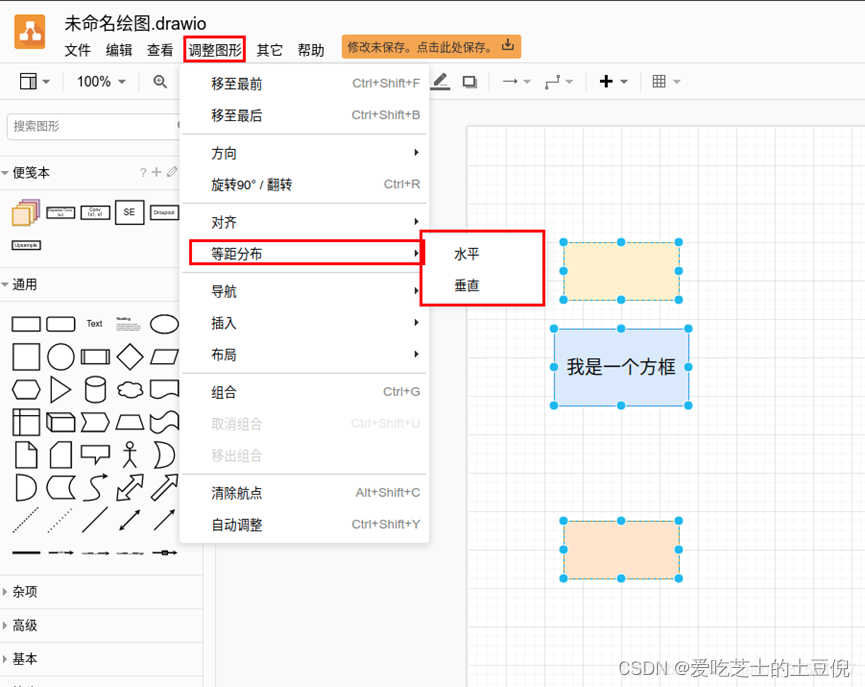This screenshot has height=687, width=865.
Task: Choose 移至最后 from the menu
Action: pyautogui.click(x=305, y=115)
